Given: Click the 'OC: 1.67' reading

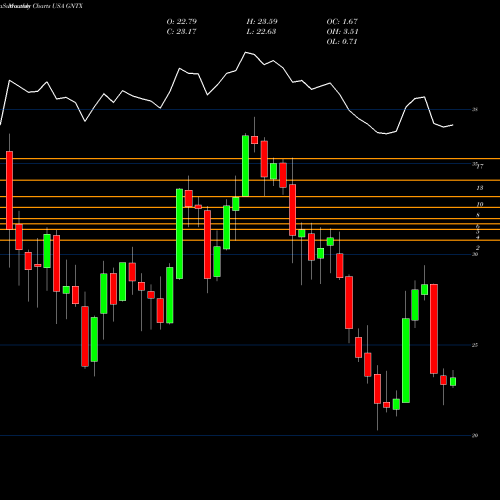Looking at the screenshot, I should coord(342,22).
